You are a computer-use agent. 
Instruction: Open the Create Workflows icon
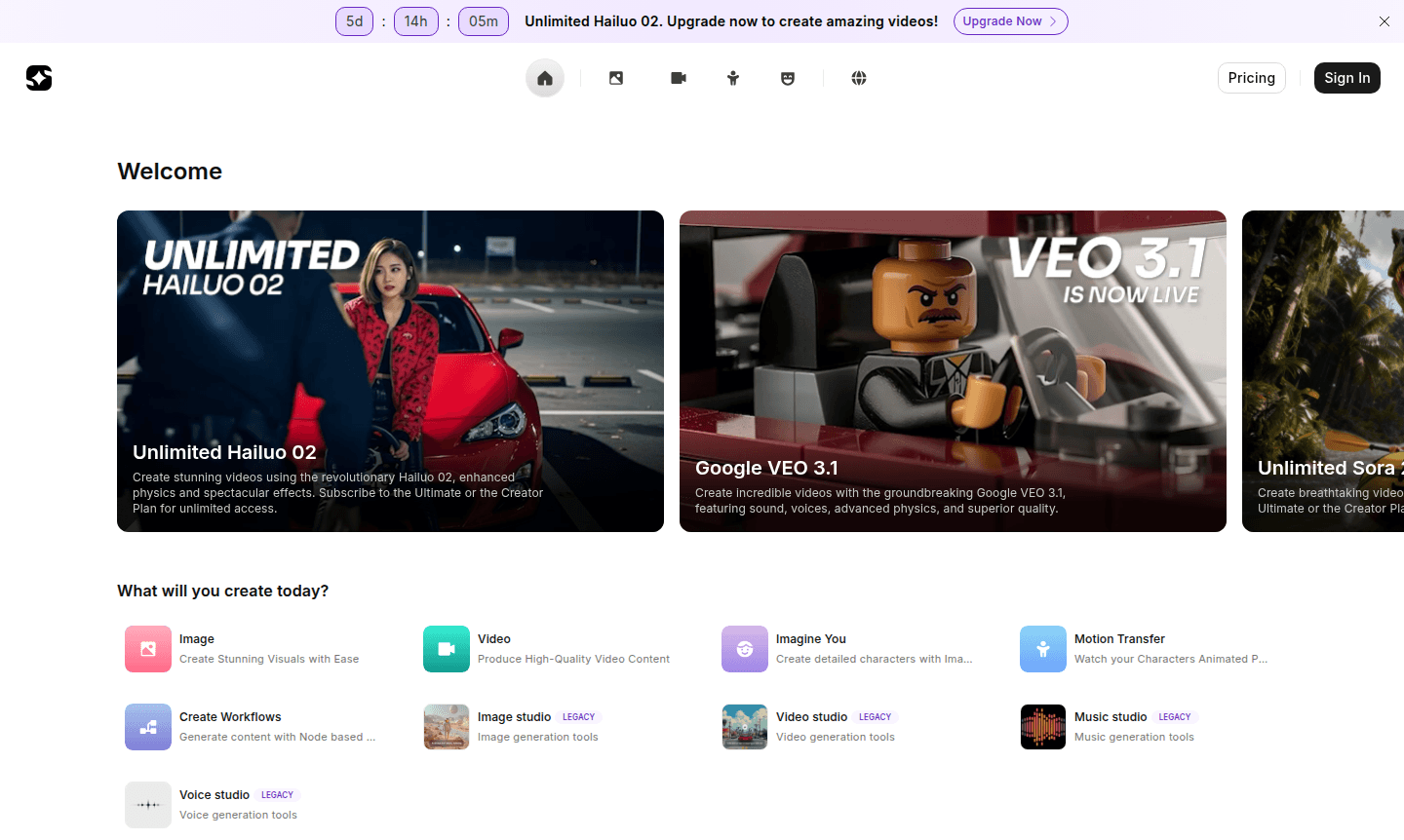[x=148, y=727]
